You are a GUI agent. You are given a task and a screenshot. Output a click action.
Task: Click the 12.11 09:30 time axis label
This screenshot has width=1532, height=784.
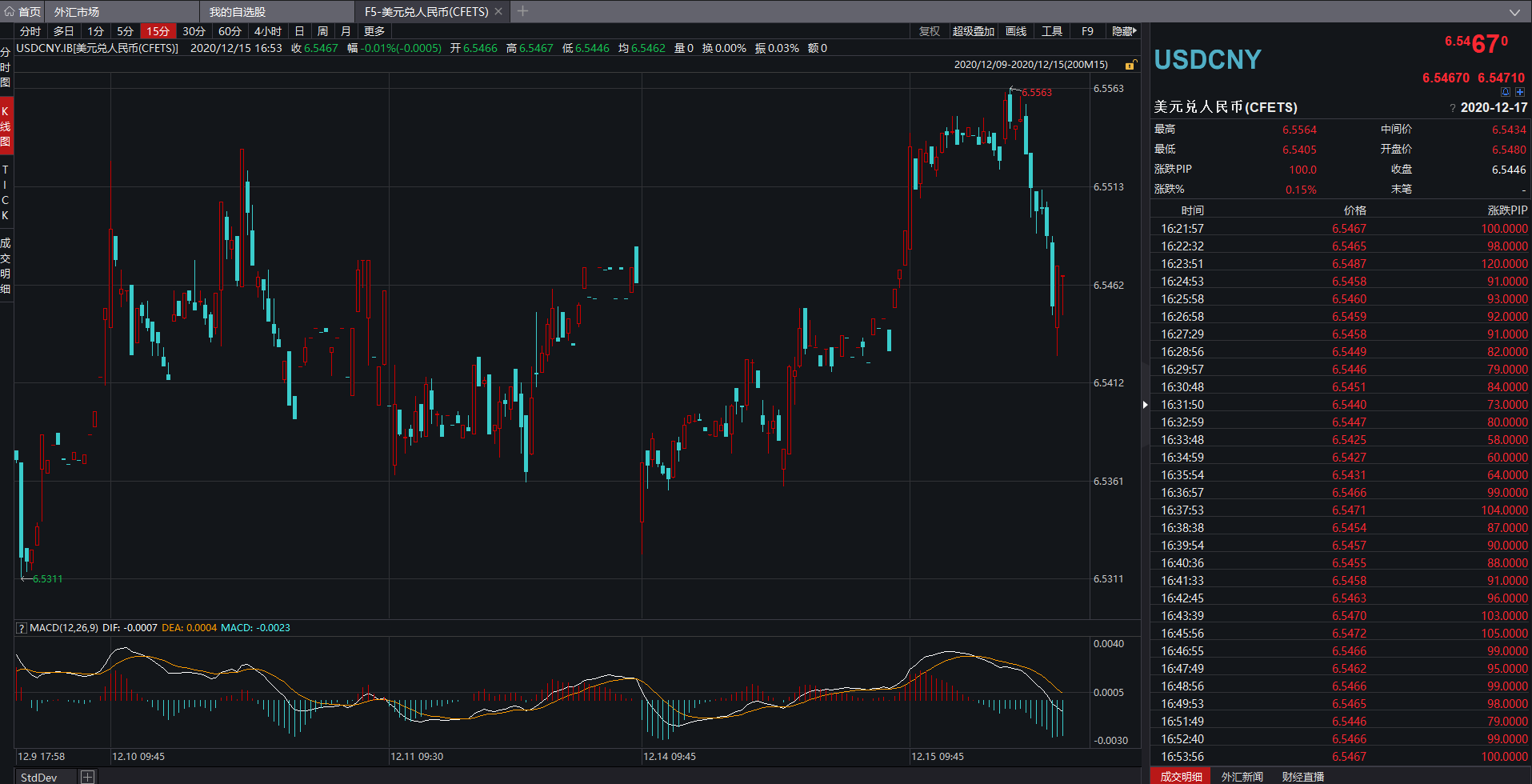click(417, 757)
